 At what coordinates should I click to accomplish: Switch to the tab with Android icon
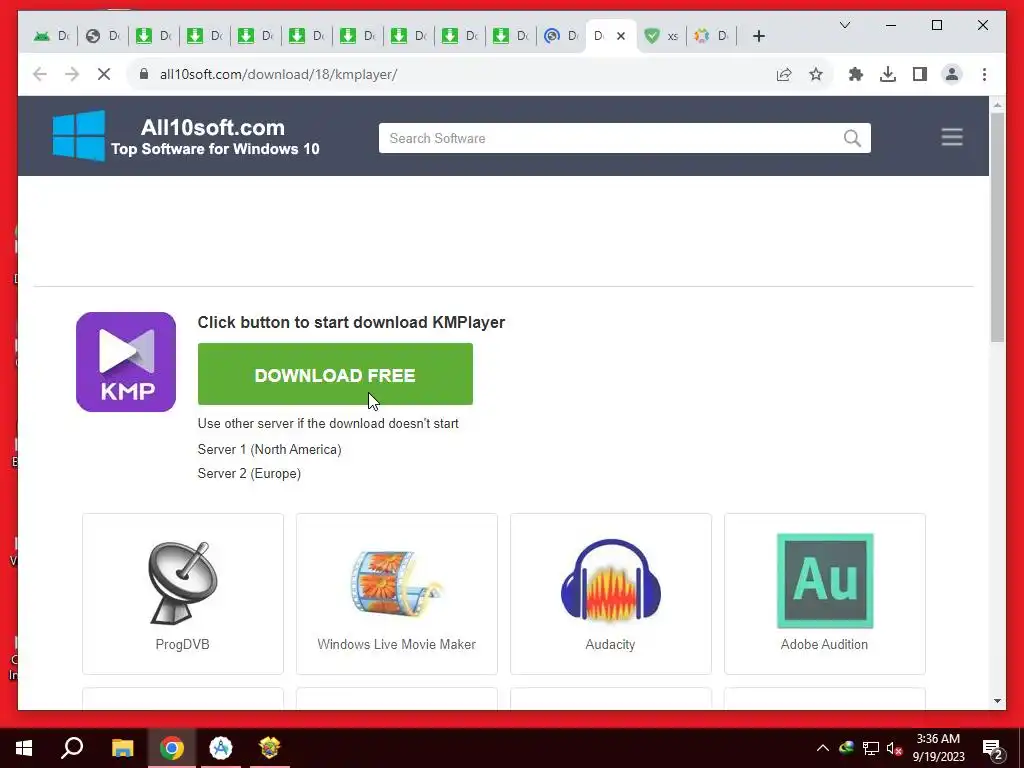pos(52,36)
